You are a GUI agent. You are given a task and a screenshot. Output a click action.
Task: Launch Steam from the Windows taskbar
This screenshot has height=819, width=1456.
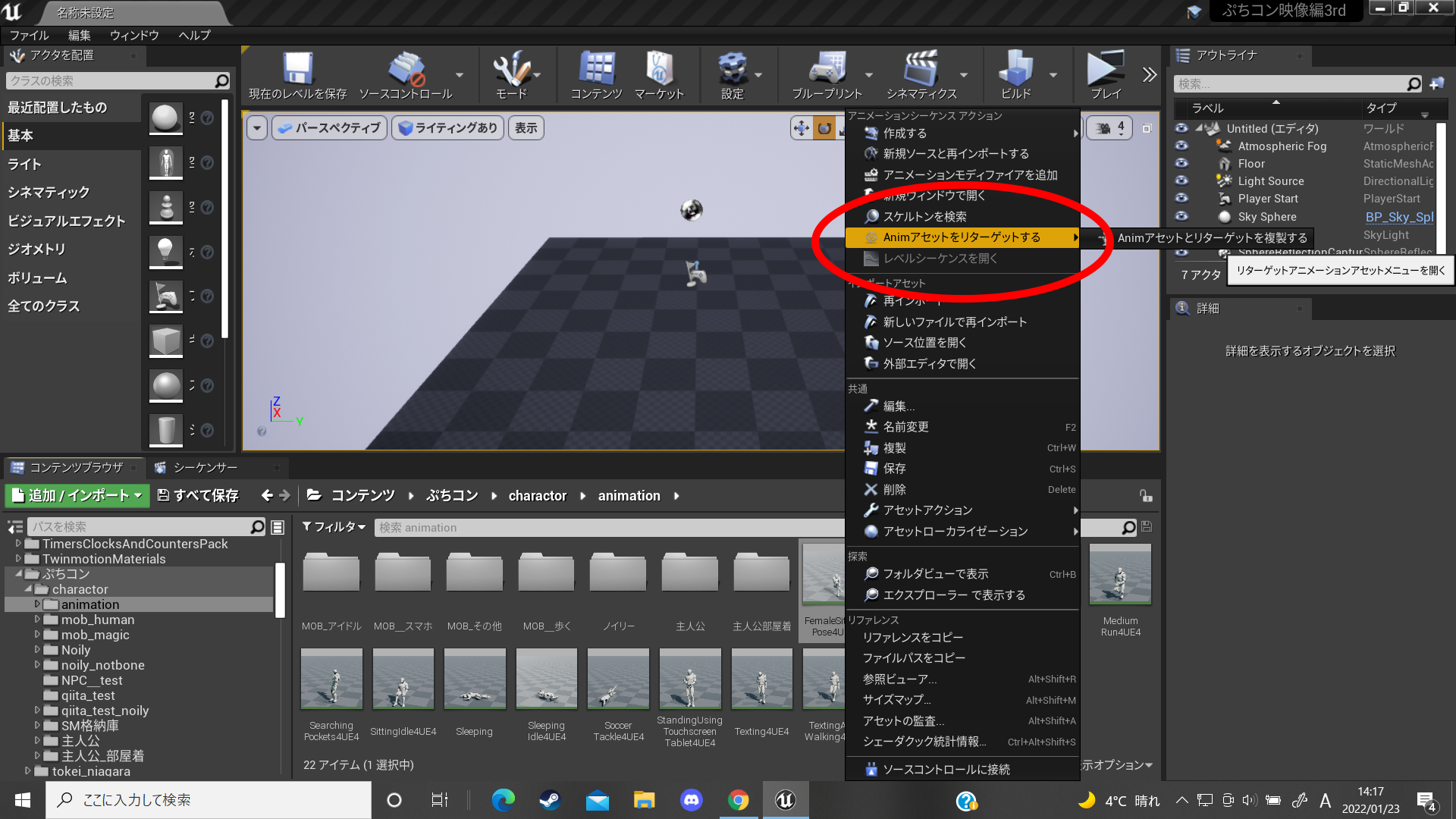[x=550, y=800]
